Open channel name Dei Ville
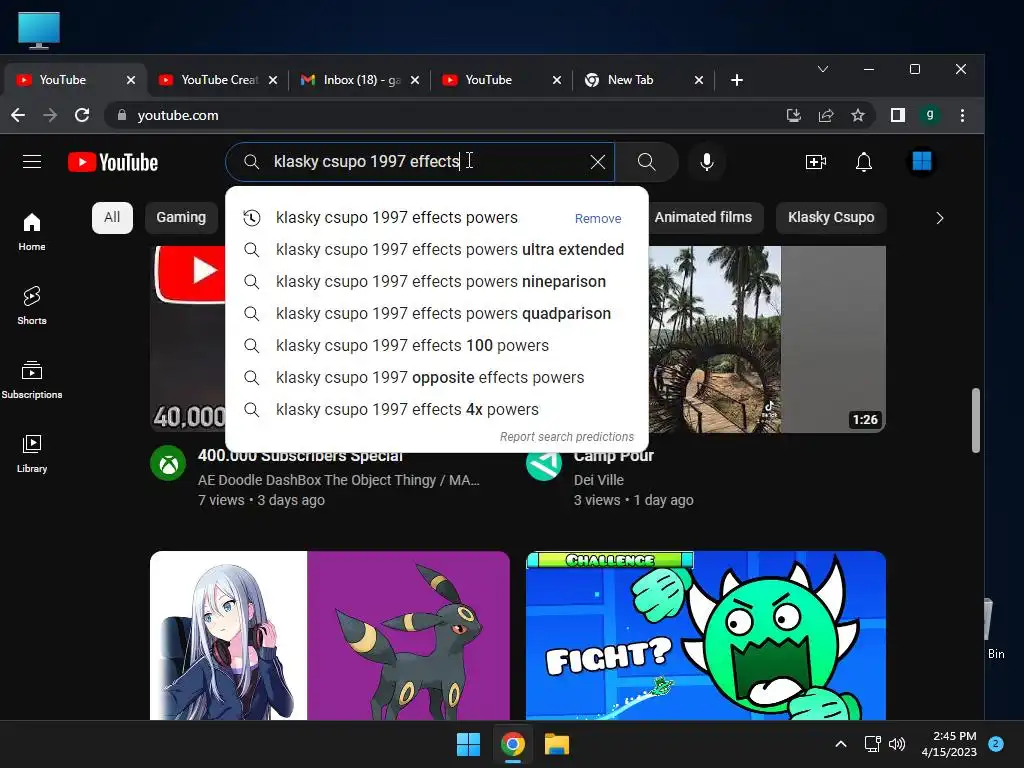The width and height of the screenshot is (1024, 768). point(599,480)
